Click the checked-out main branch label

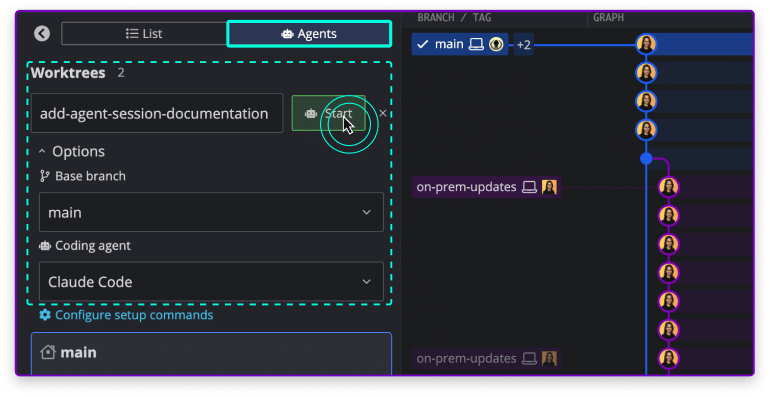point(449,44)
